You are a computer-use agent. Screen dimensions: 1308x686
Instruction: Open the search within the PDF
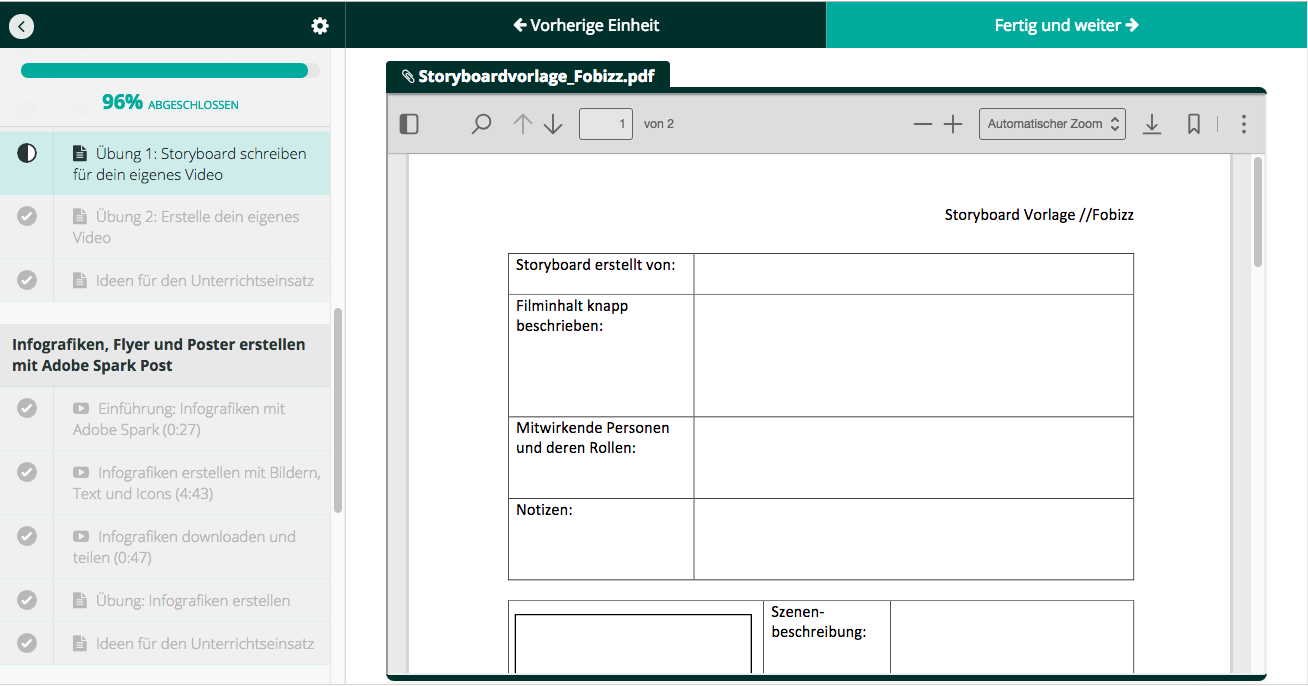tap(481, 123)
